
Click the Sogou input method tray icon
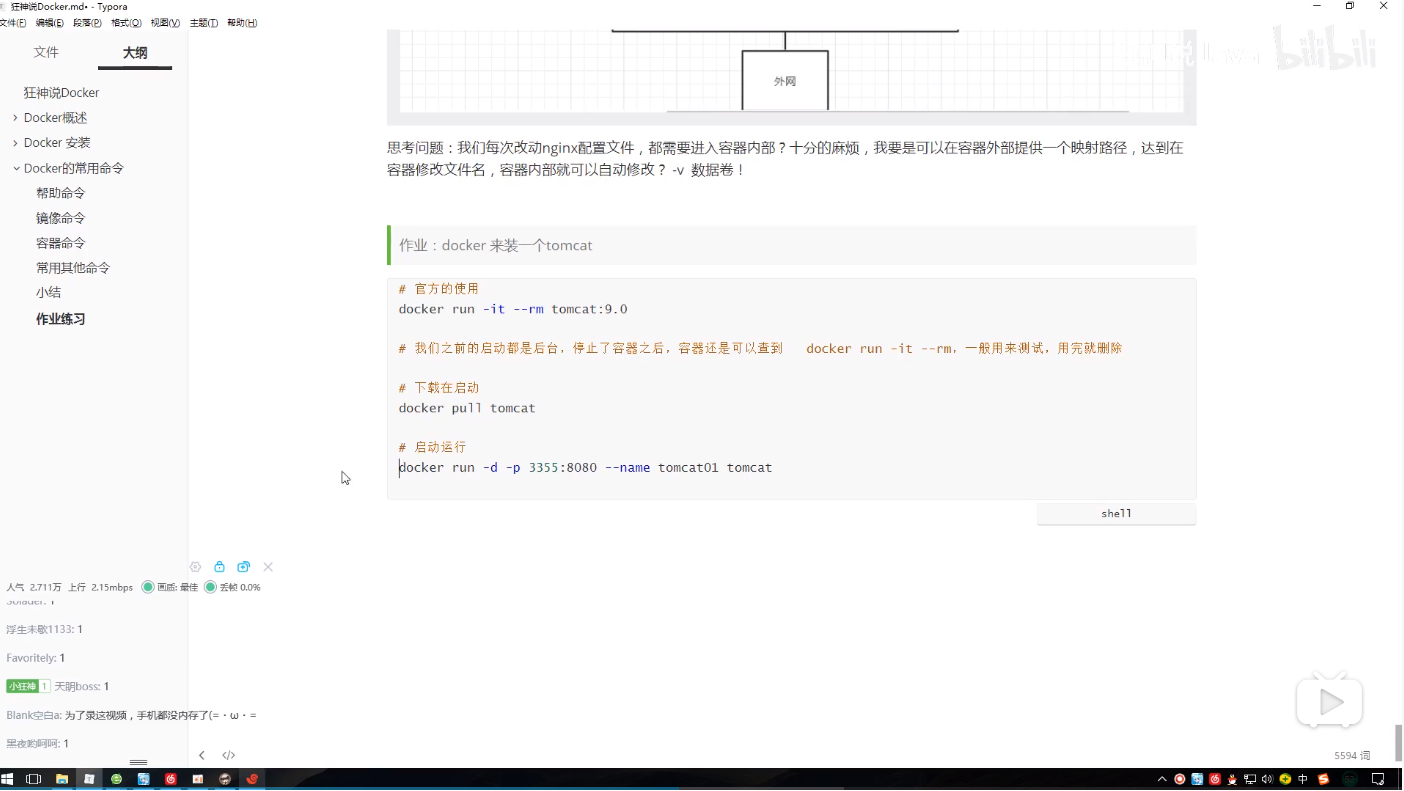pyautogui.click(x=1324, y=779)
